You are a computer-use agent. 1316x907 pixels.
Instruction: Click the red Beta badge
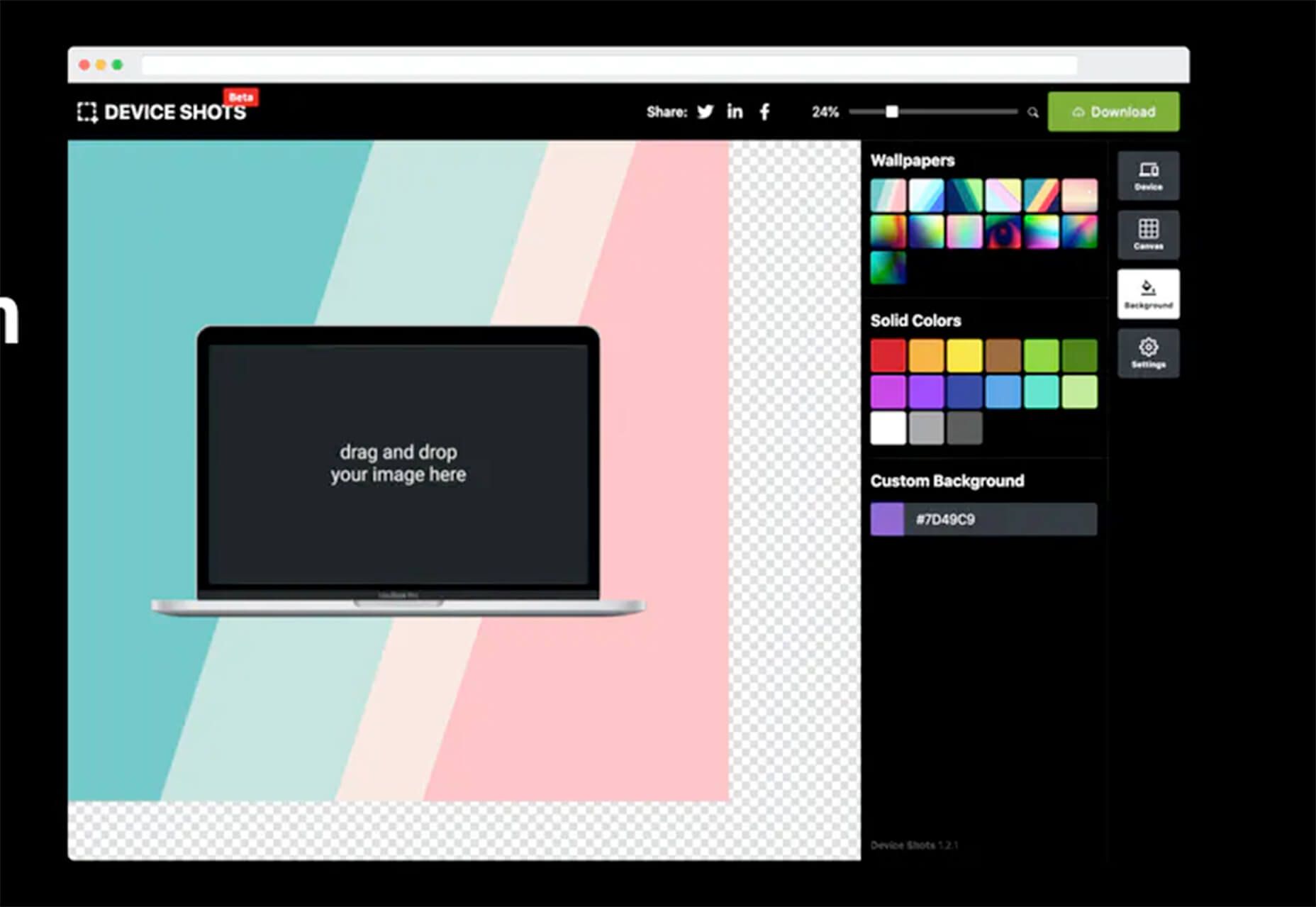coord(241,97)
